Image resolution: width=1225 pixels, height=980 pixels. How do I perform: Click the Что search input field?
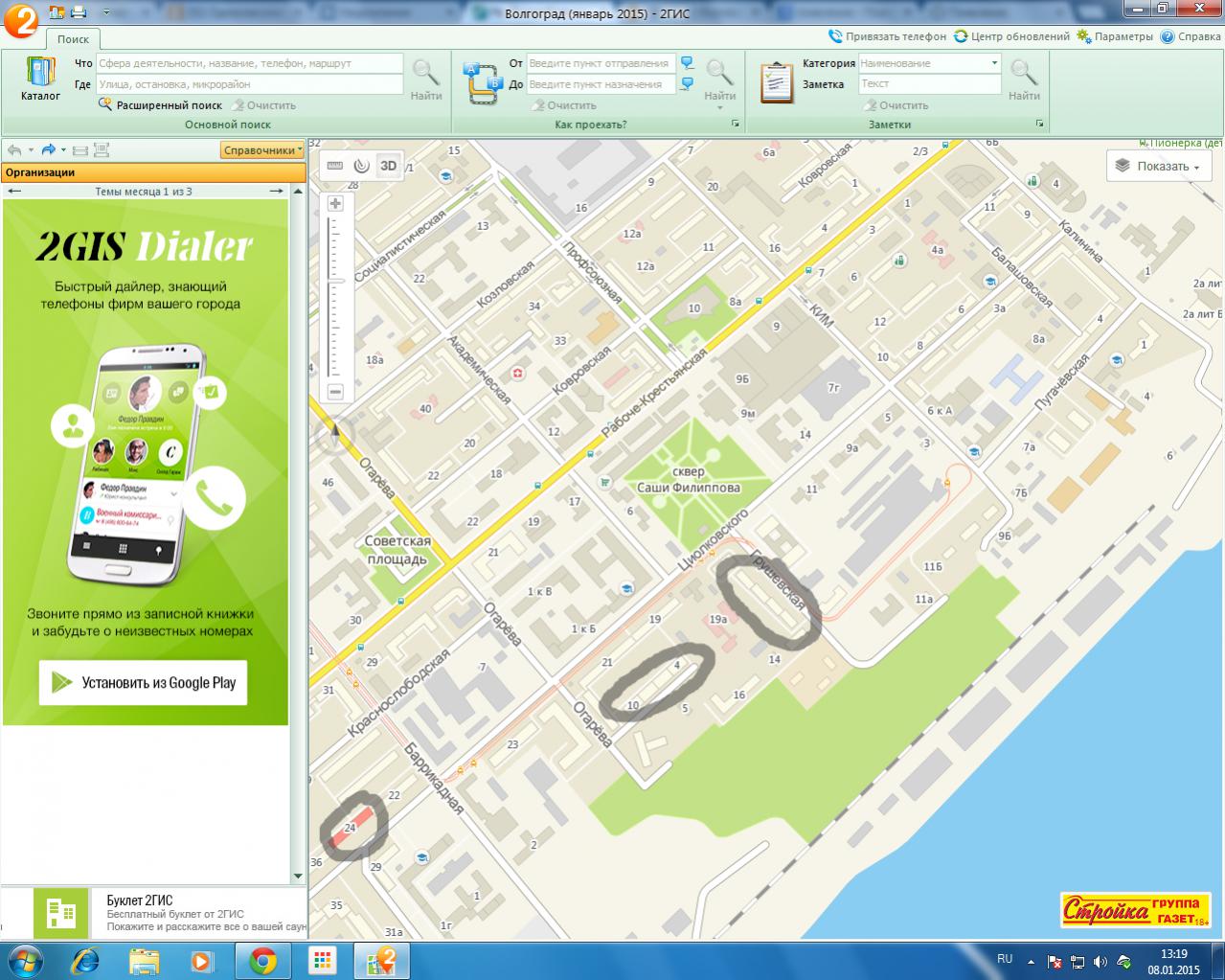(x=249, y=63)
